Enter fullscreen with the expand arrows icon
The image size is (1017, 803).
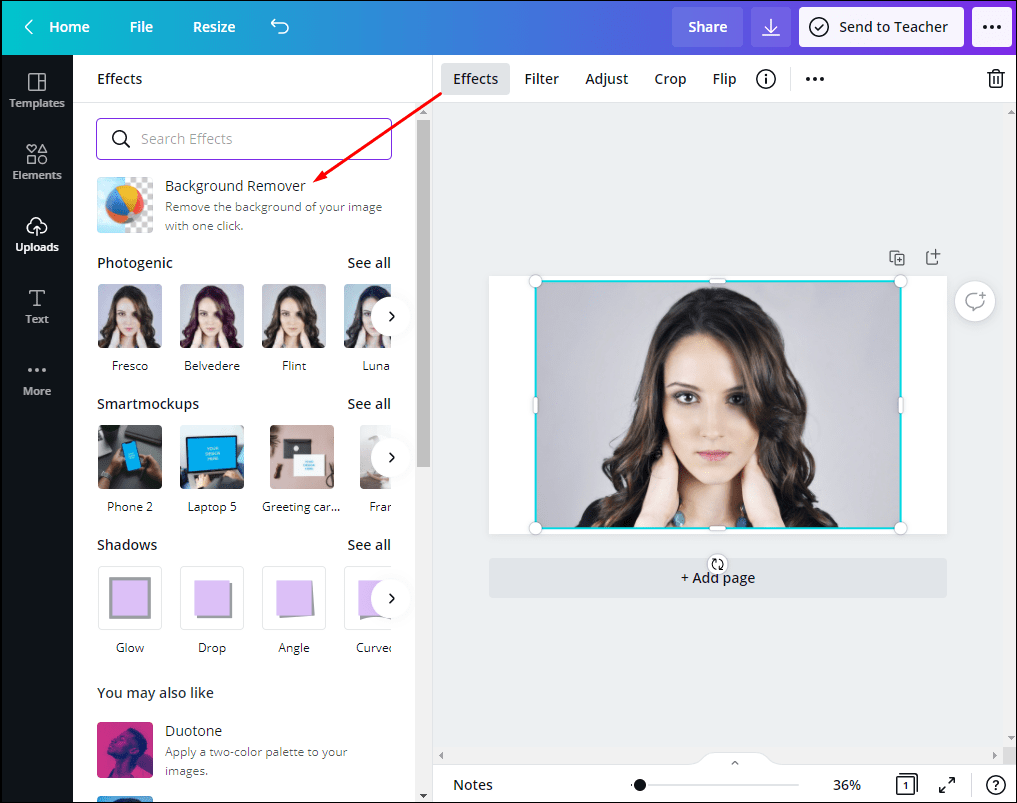947,785
